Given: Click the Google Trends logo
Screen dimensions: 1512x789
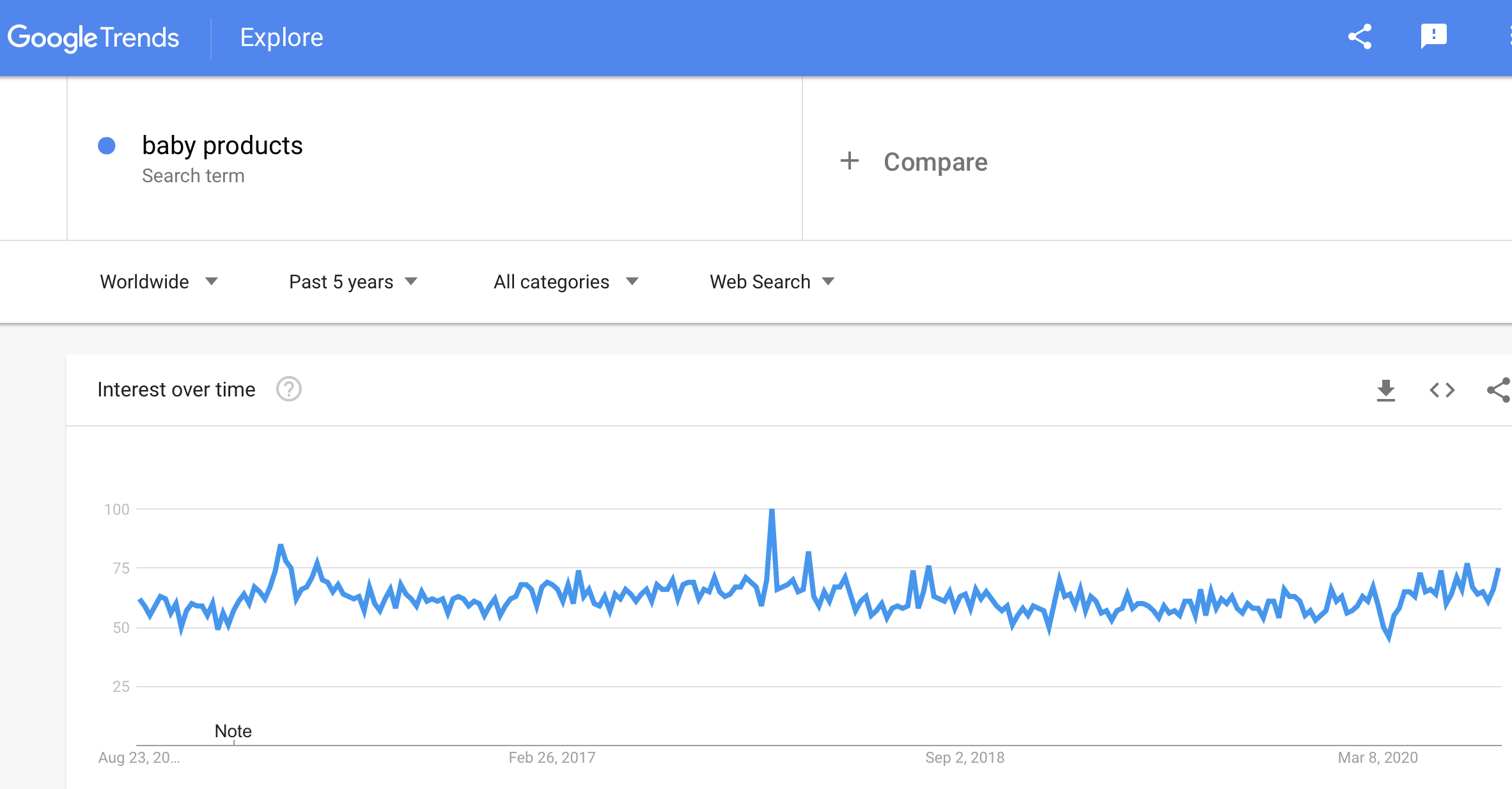Looking at the screenshot, I should 93,38.
